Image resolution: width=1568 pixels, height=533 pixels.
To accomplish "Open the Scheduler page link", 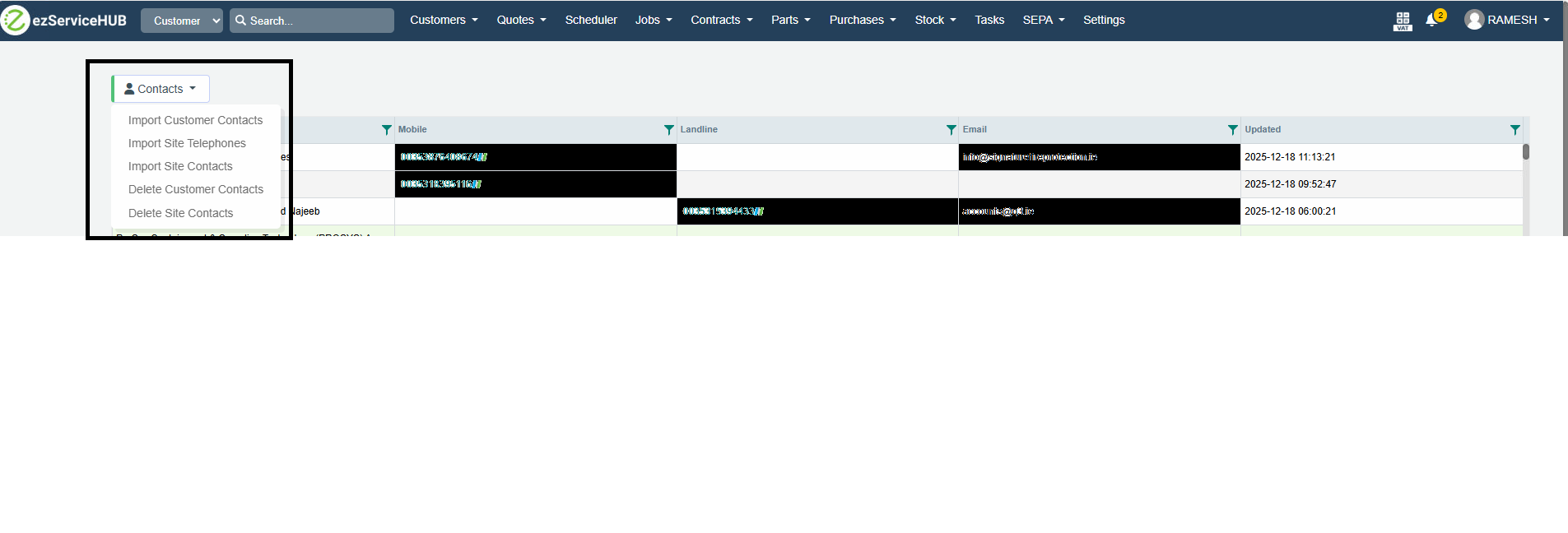I will [x=590, y=20].
